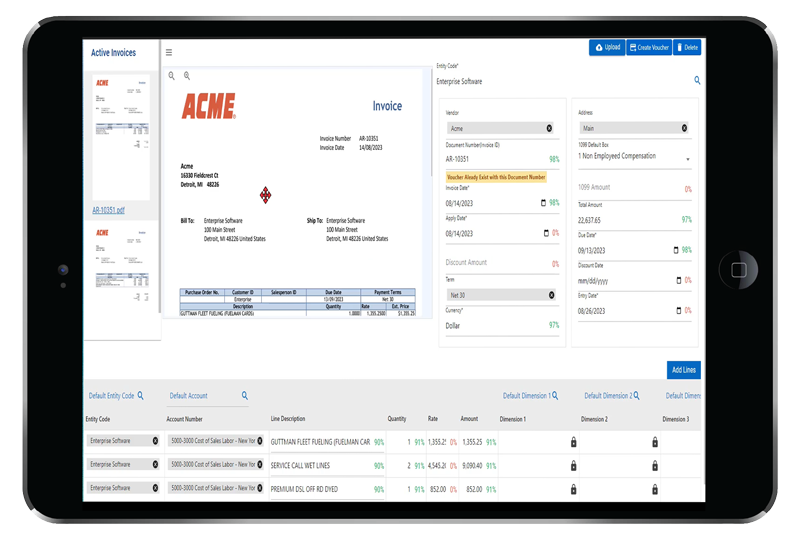The height and width of the screenshot is (545, 800).
Task: Clear entity code in GUTTMAN FLEET row
Action: click(156, 440)
